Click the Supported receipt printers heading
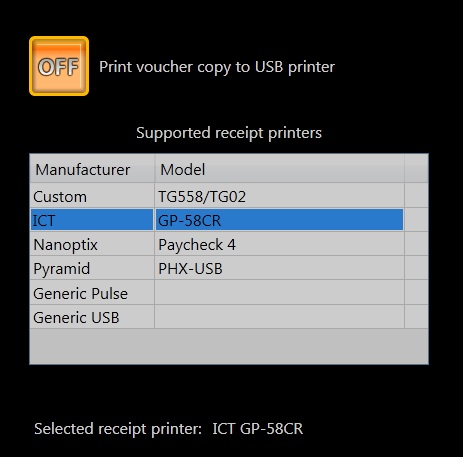463x457 pixels. [x=229, y=133]
